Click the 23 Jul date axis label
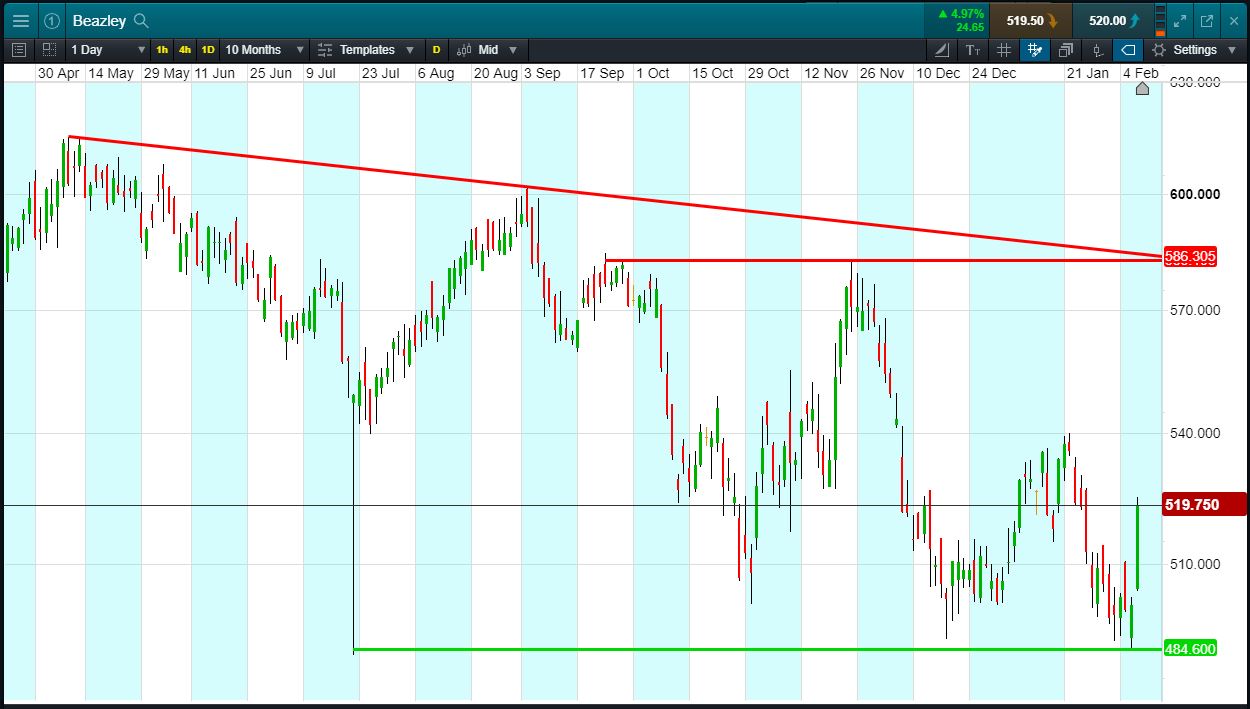The height and width of the screenshot is (709, 1250). pyautogui.click(x=381, y=73)
